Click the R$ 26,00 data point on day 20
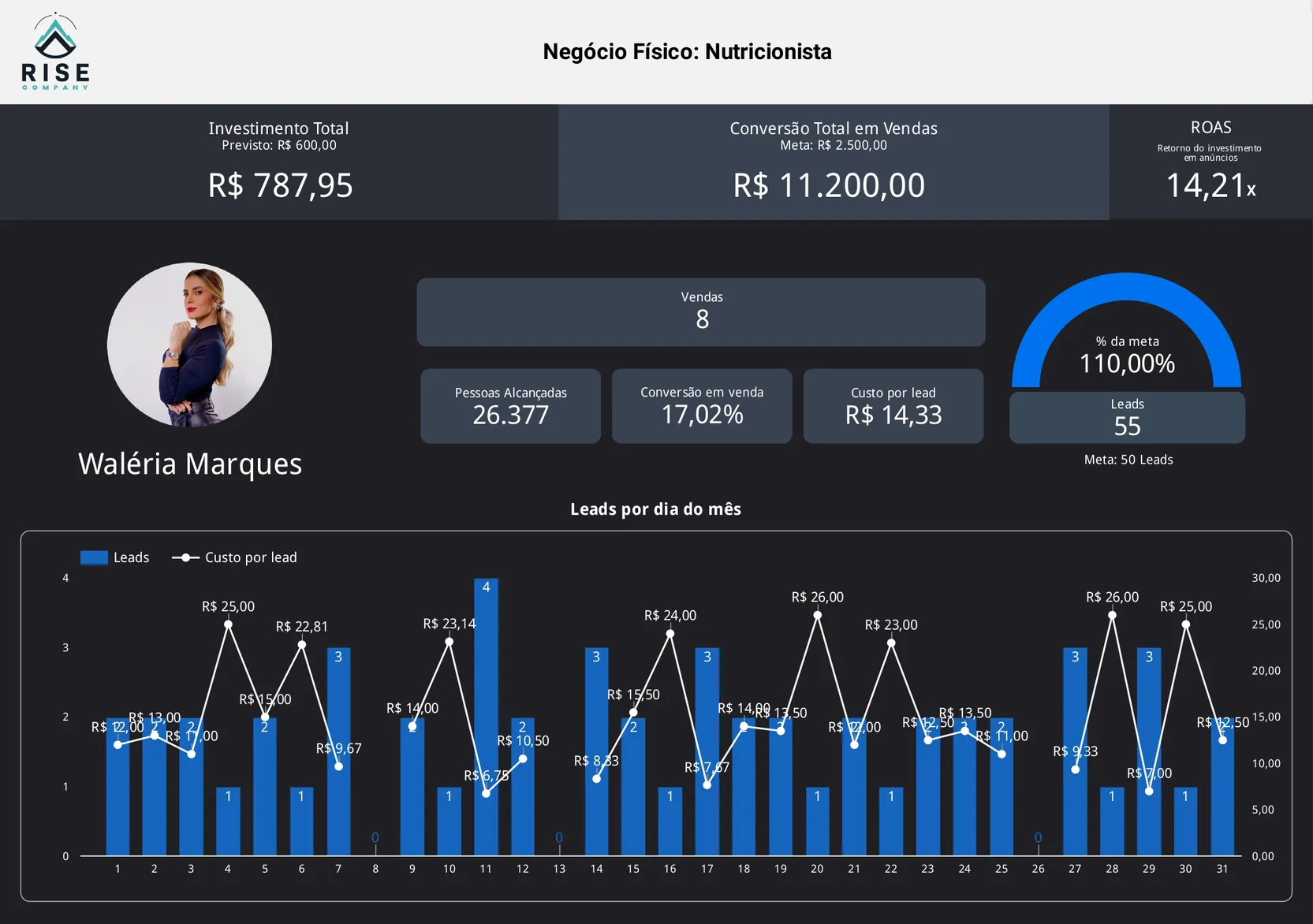 coord(817,615)
